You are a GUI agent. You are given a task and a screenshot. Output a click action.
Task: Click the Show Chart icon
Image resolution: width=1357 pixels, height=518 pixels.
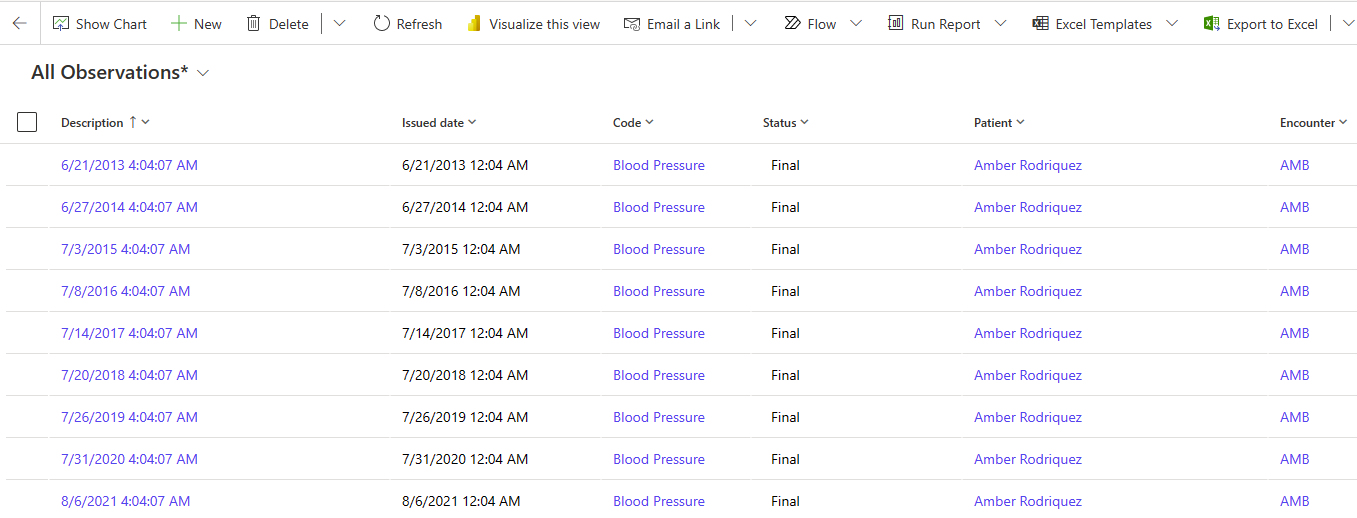pyautogui.click(x=61, y=23)
